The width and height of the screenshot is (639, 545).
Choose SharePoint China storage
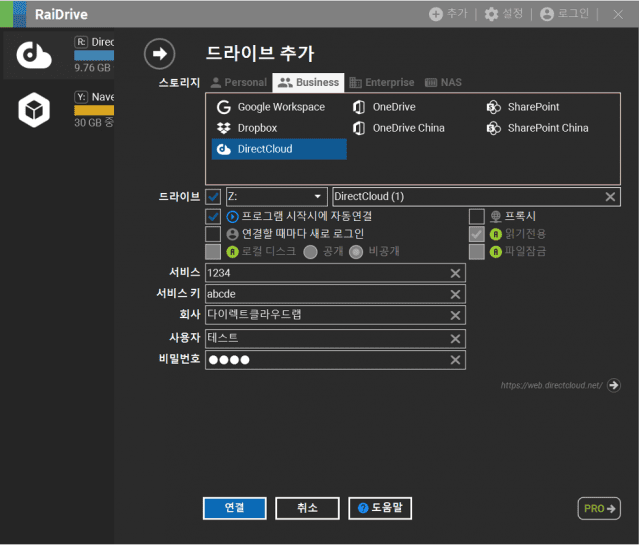pos(537,128)
